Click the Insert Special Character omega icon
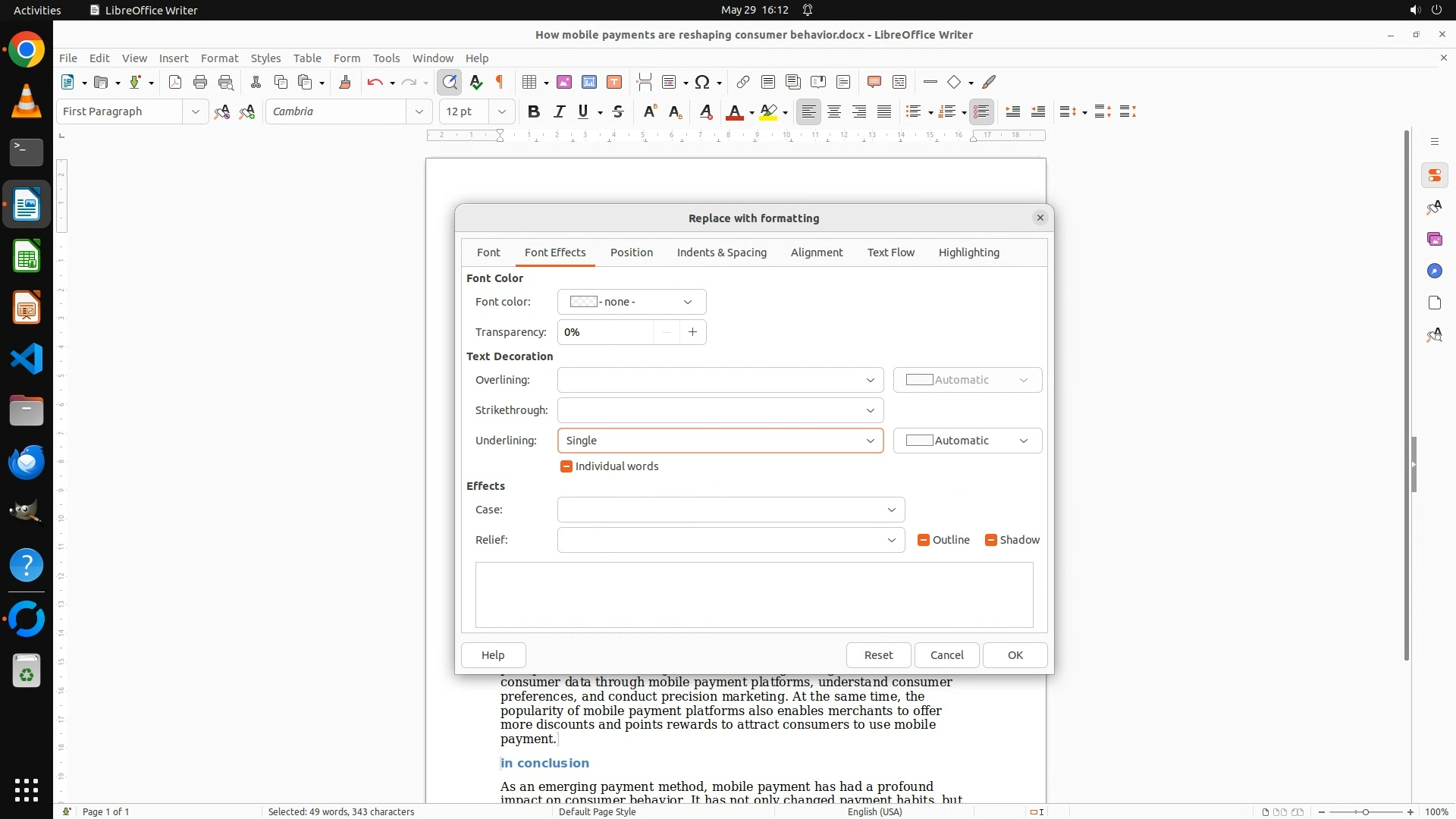 [x=702, y=82]
